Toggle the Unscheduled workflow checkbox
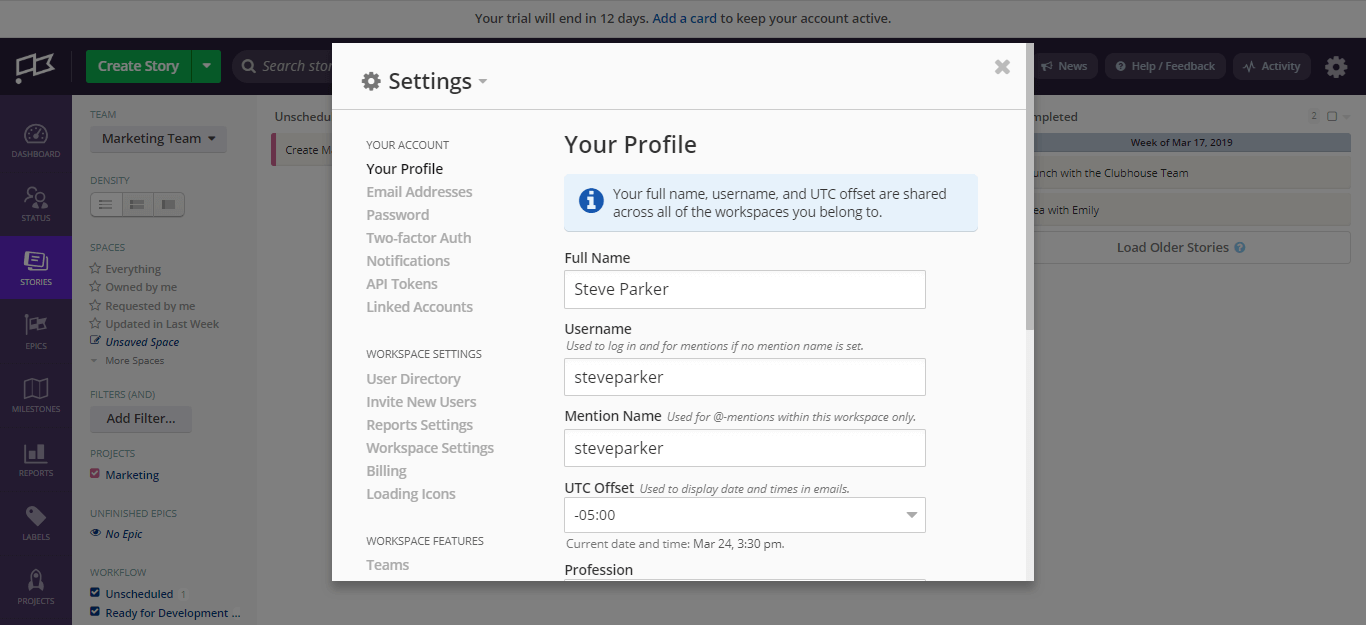Image resolution: width=1366 pixels, height=625 pixels. 95,593
